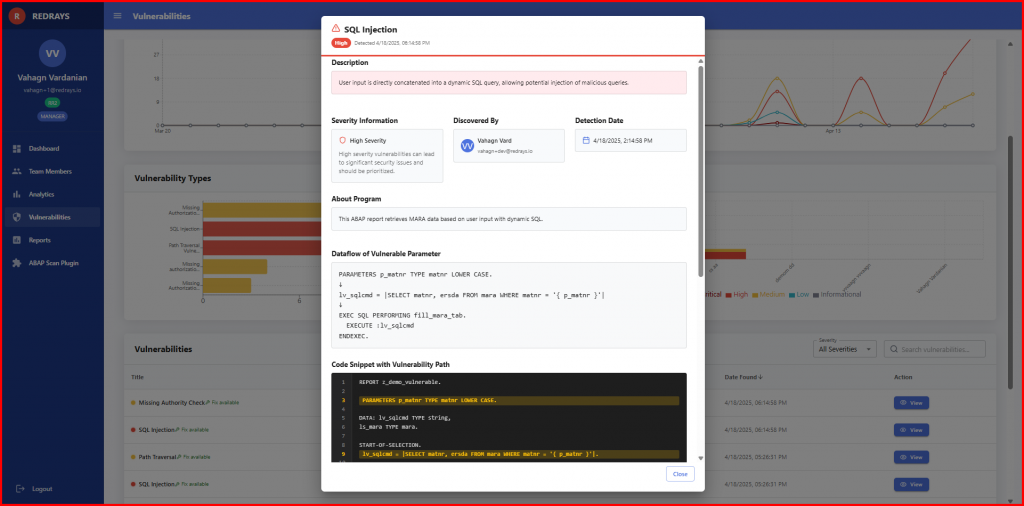Open Team Members from the sidebar
This screenshot has height=506, width=1024.
point(52,171)
